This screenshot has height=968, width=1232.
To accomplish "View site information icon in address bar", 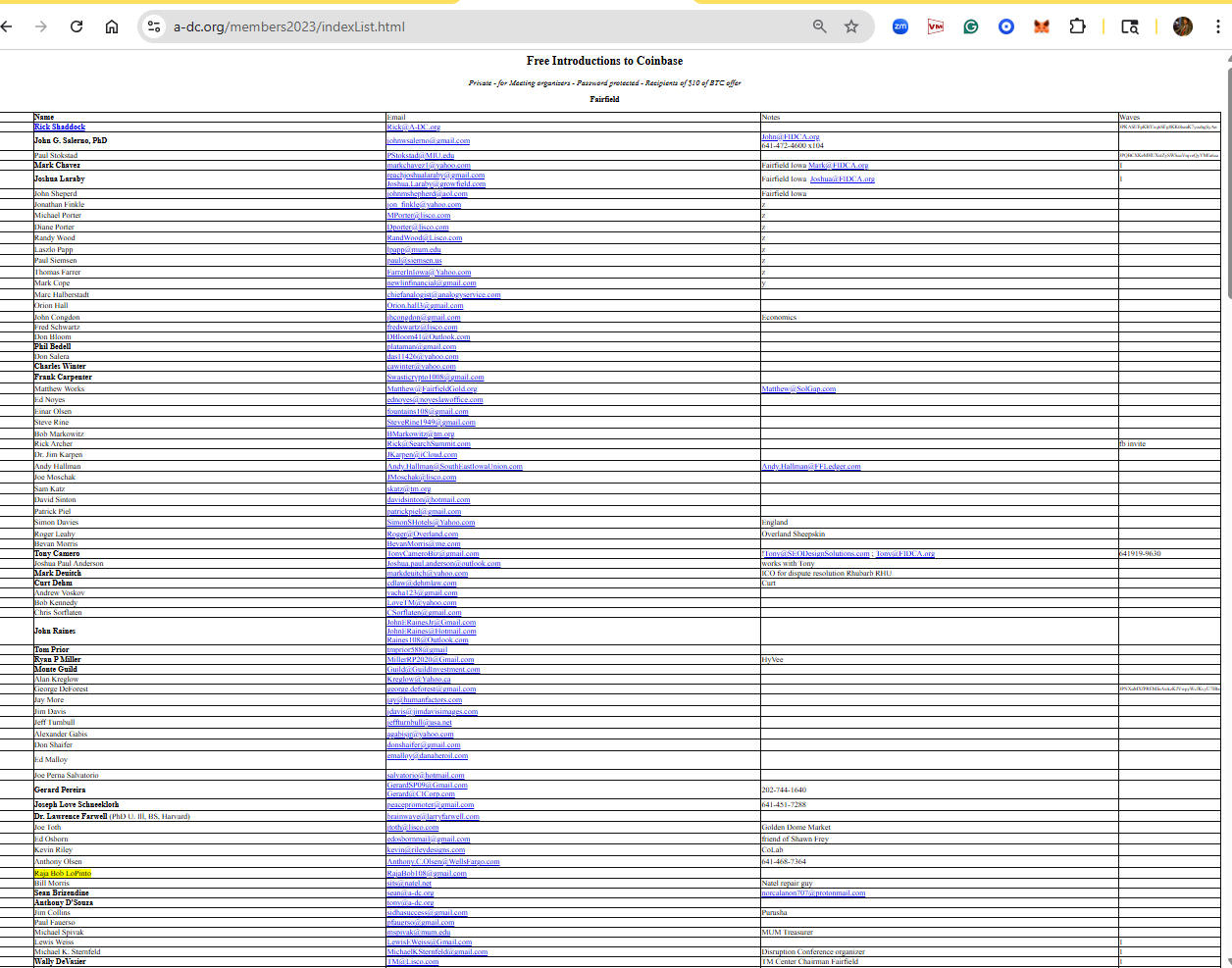I will [154, 26].
